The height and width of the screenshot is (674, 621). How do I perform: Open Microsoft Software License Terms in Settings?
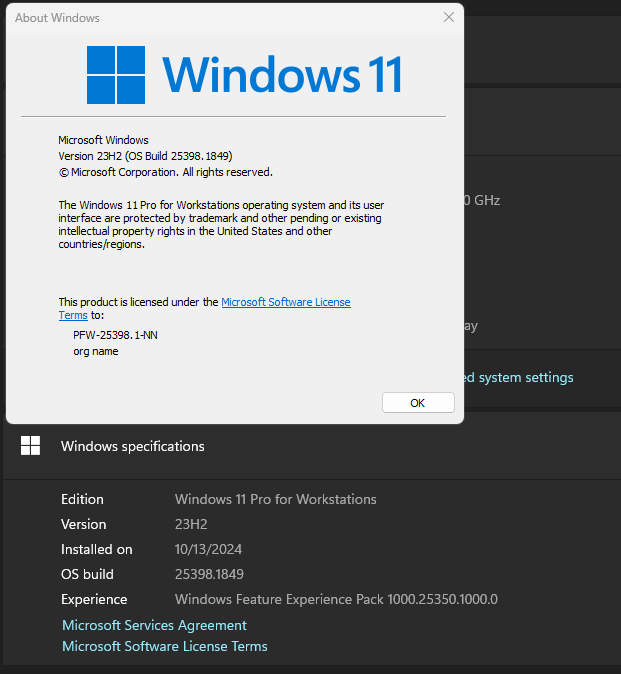[x=165, y=646]
